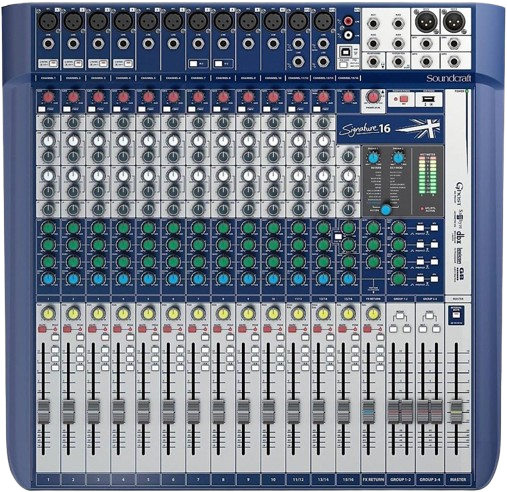Click Group 3-4 right fader cap

[436, 412]
